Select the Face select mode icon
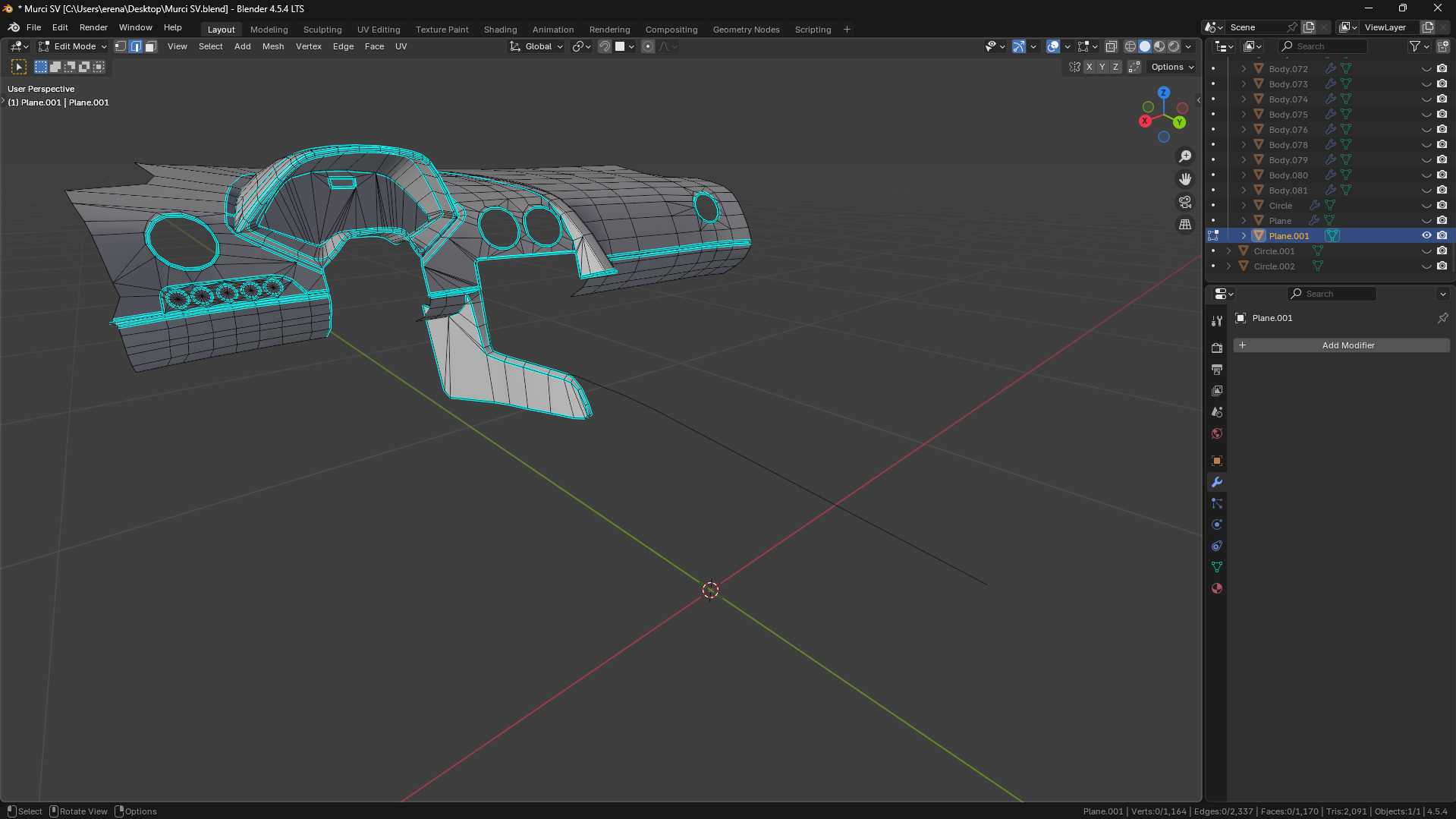 pos(150,46)
